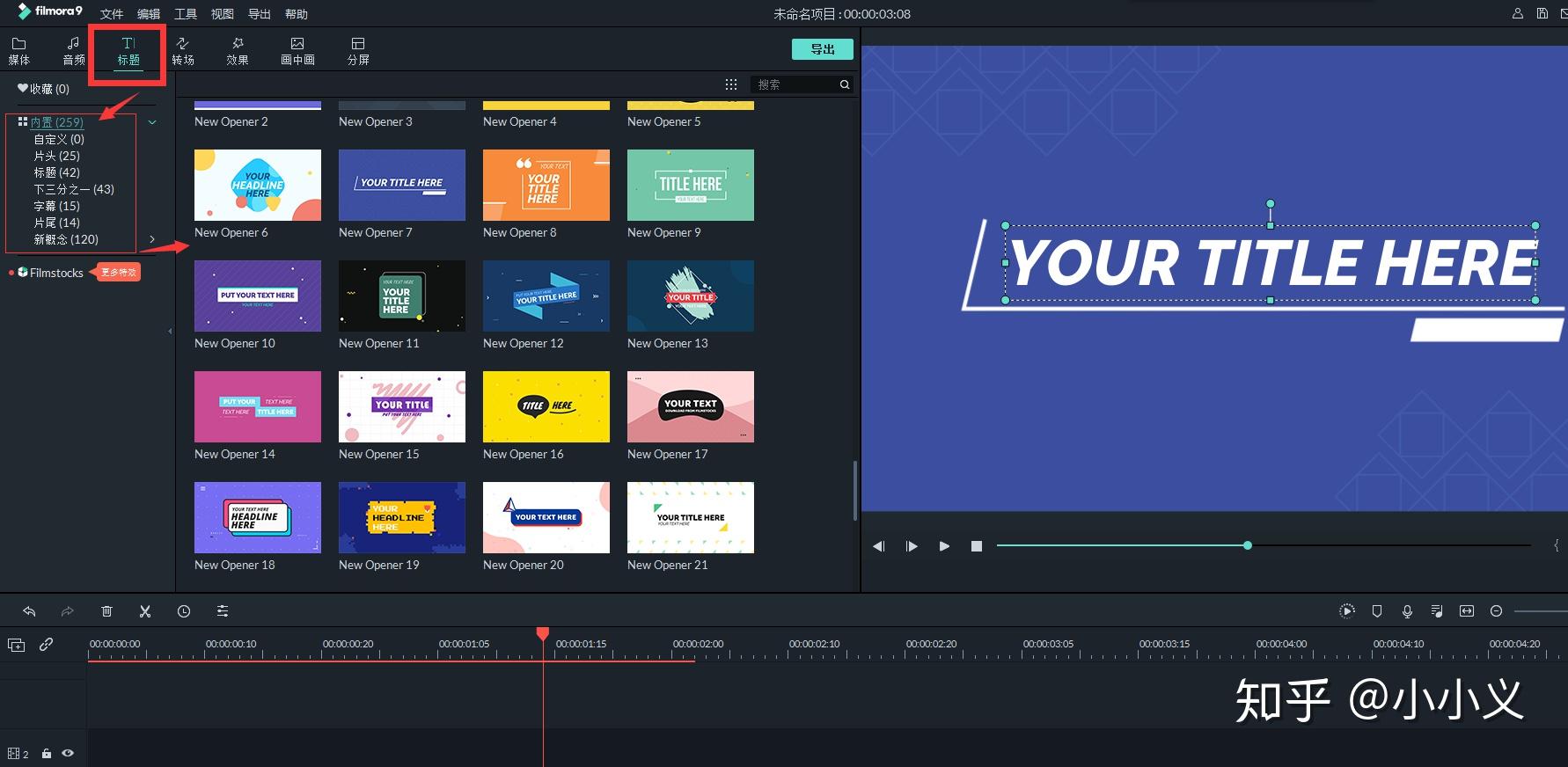
Task: Click the add track icon
Action: click(16, 645)
